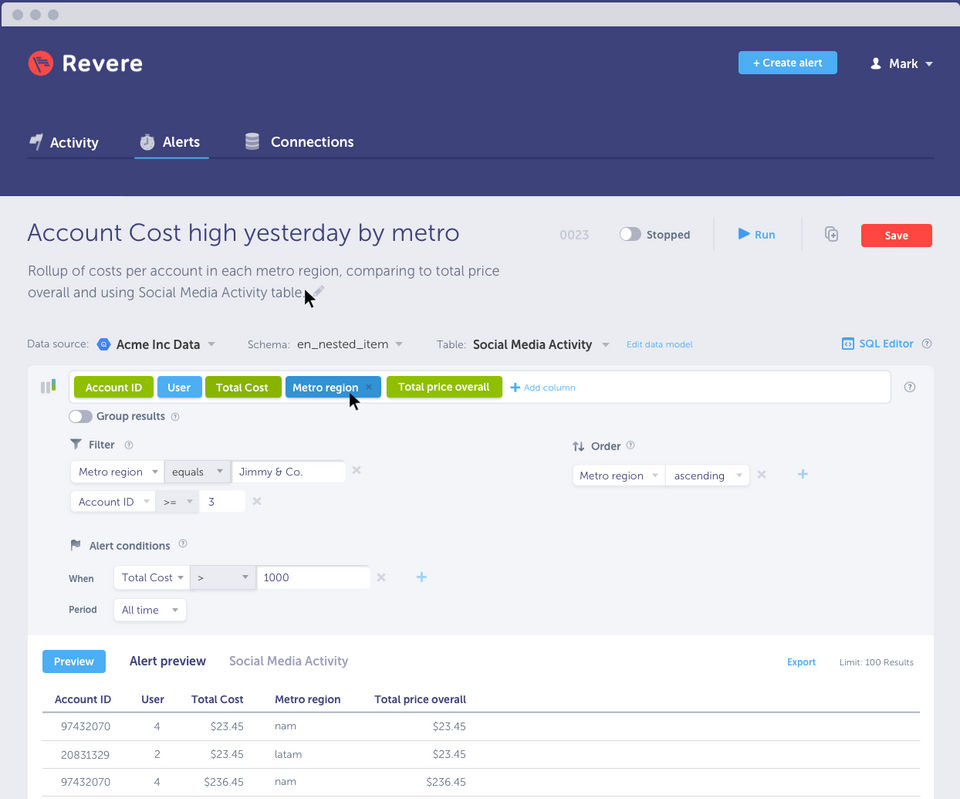This screenshot has height=799, width=960.
Task: Click the Acme Inc Data source icon
Action: coord(103,344)
